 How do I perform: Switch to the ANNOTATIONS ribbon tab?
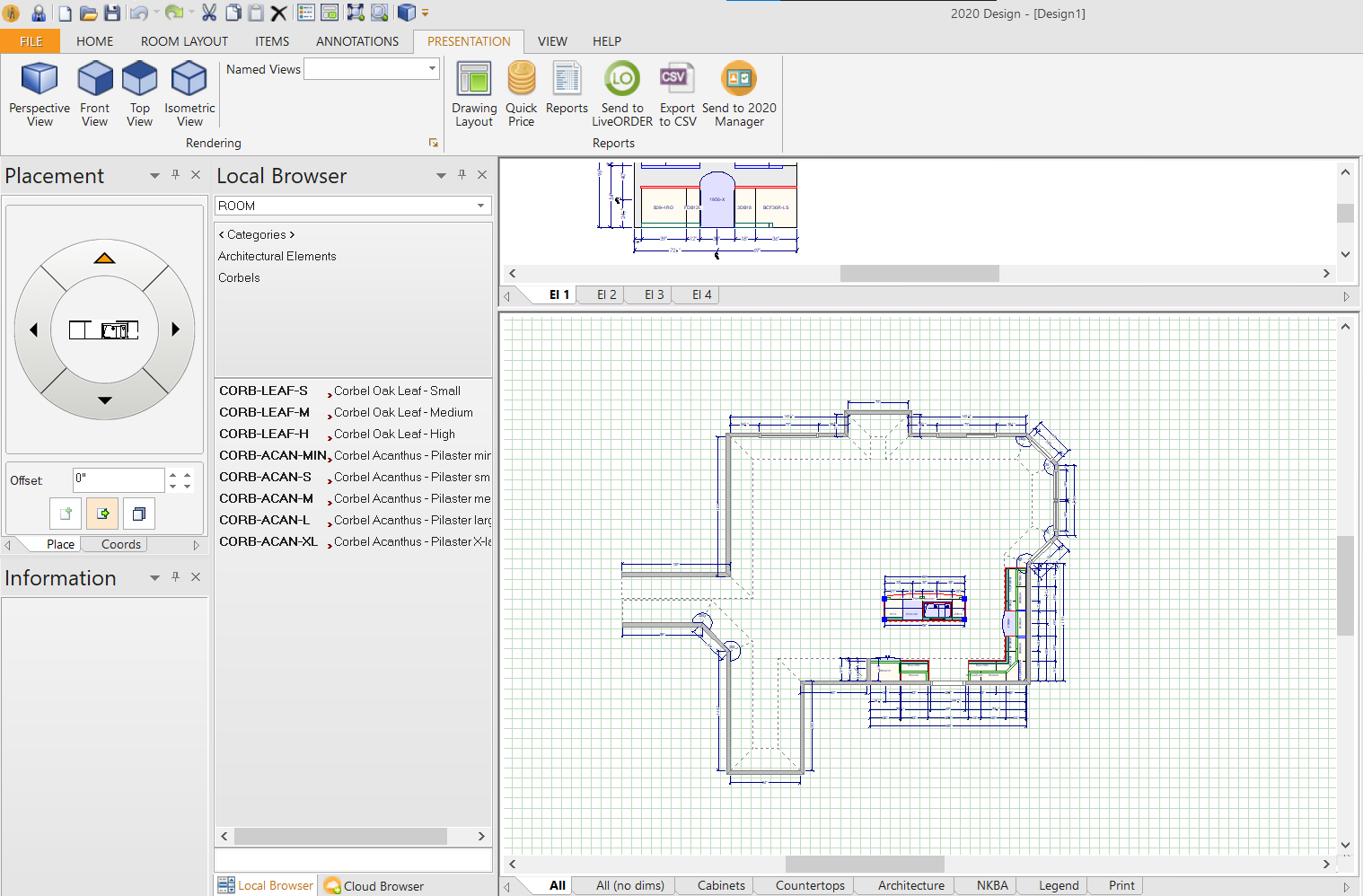coord(356,41)
